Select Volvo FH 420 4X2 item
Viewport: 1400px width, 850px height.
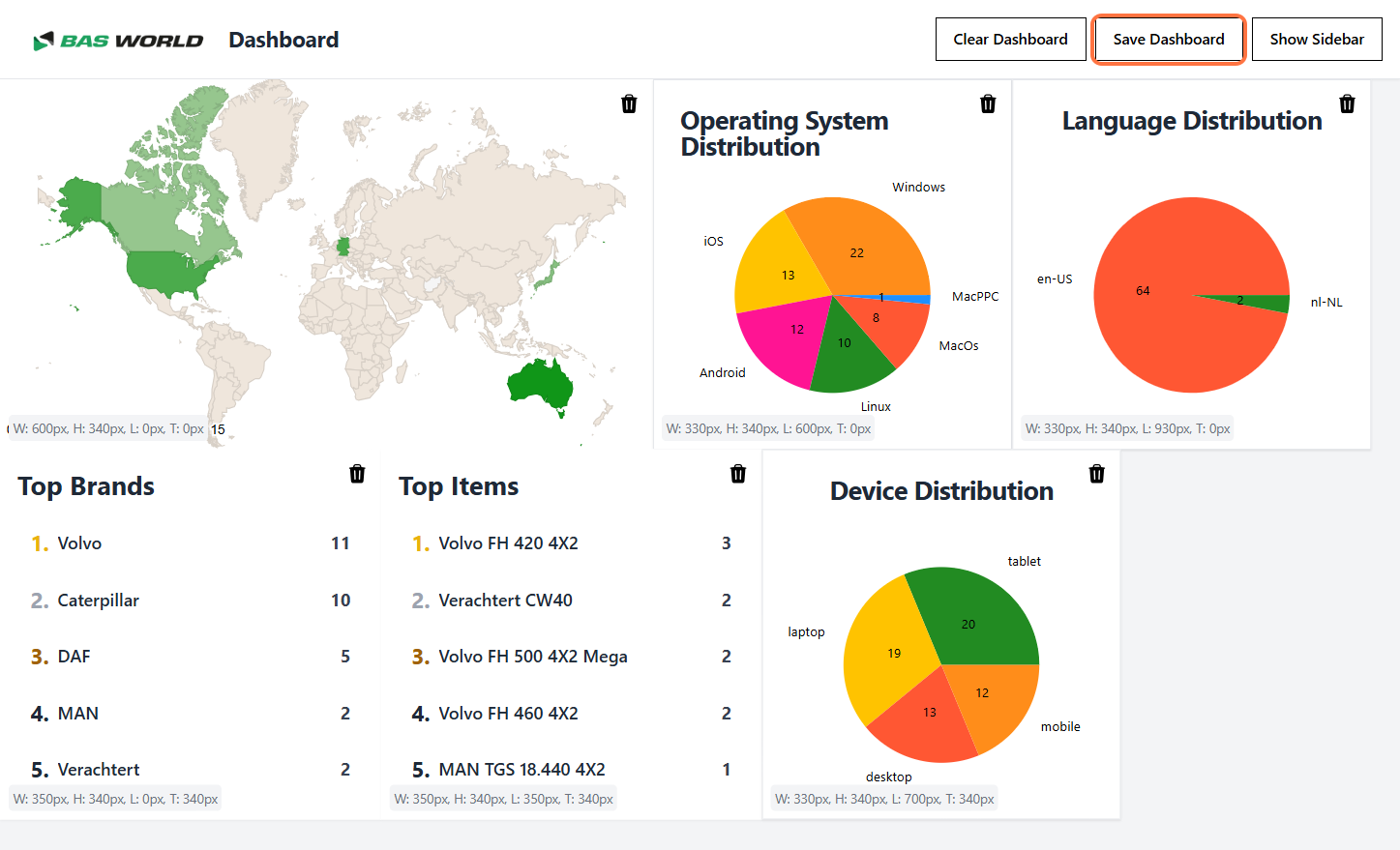tap(572, 543)
